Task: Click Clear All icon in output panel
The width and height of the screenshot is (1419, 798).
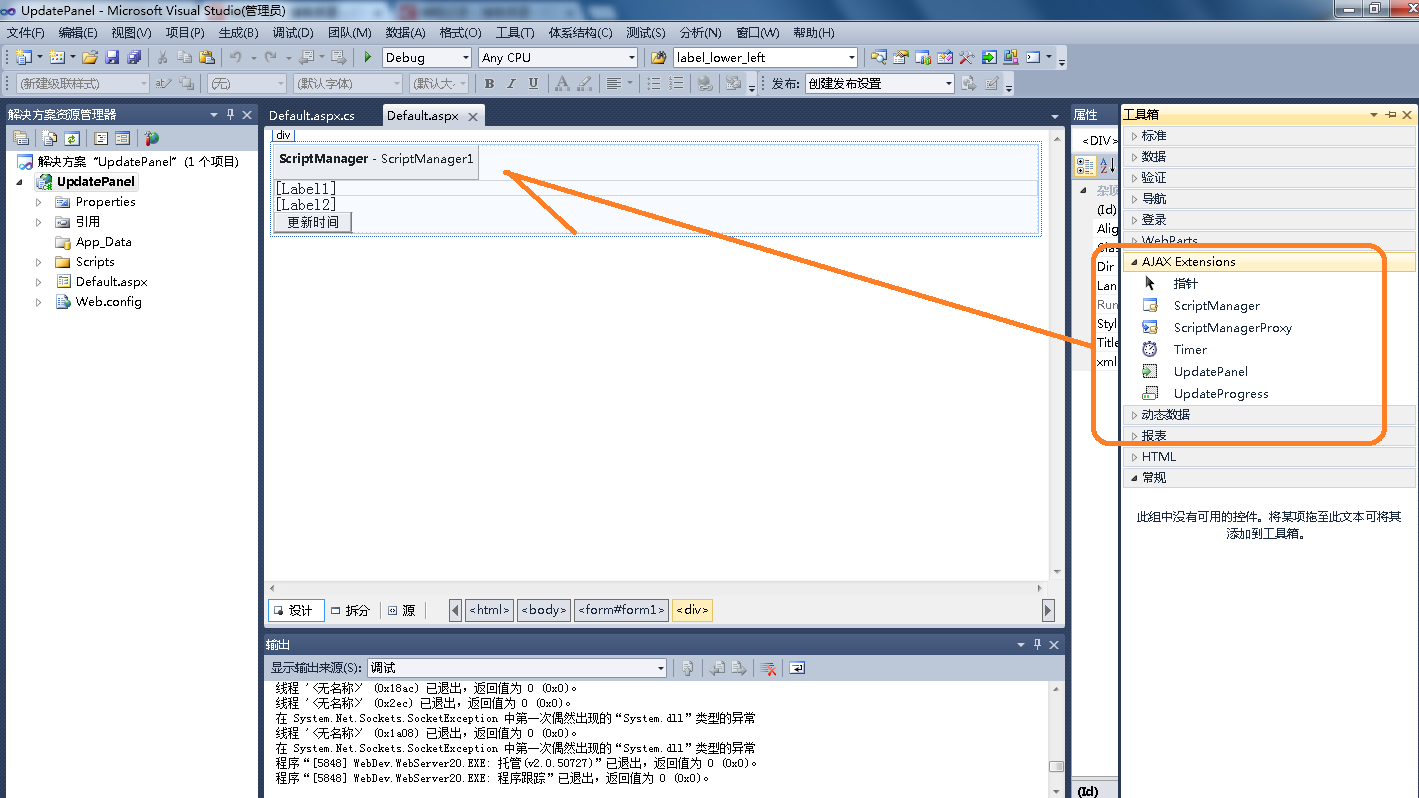Action: coord(769,668)
